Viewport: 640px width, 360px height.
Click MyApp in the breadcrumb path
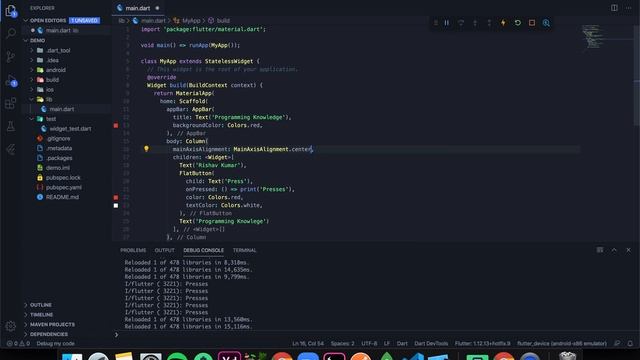(191, 20)
